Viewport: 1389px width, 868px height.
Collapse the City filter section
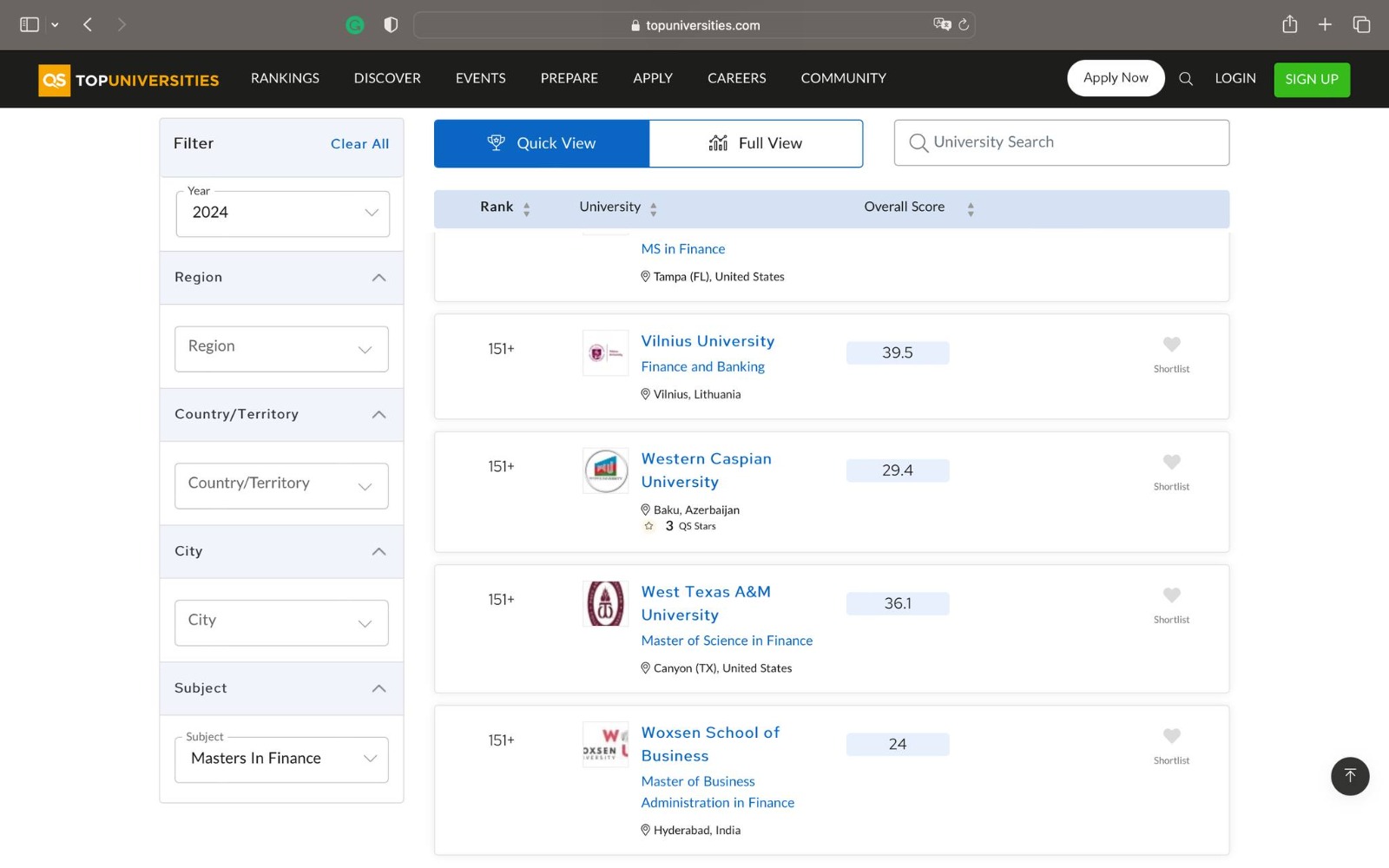(x=379, y=552)
